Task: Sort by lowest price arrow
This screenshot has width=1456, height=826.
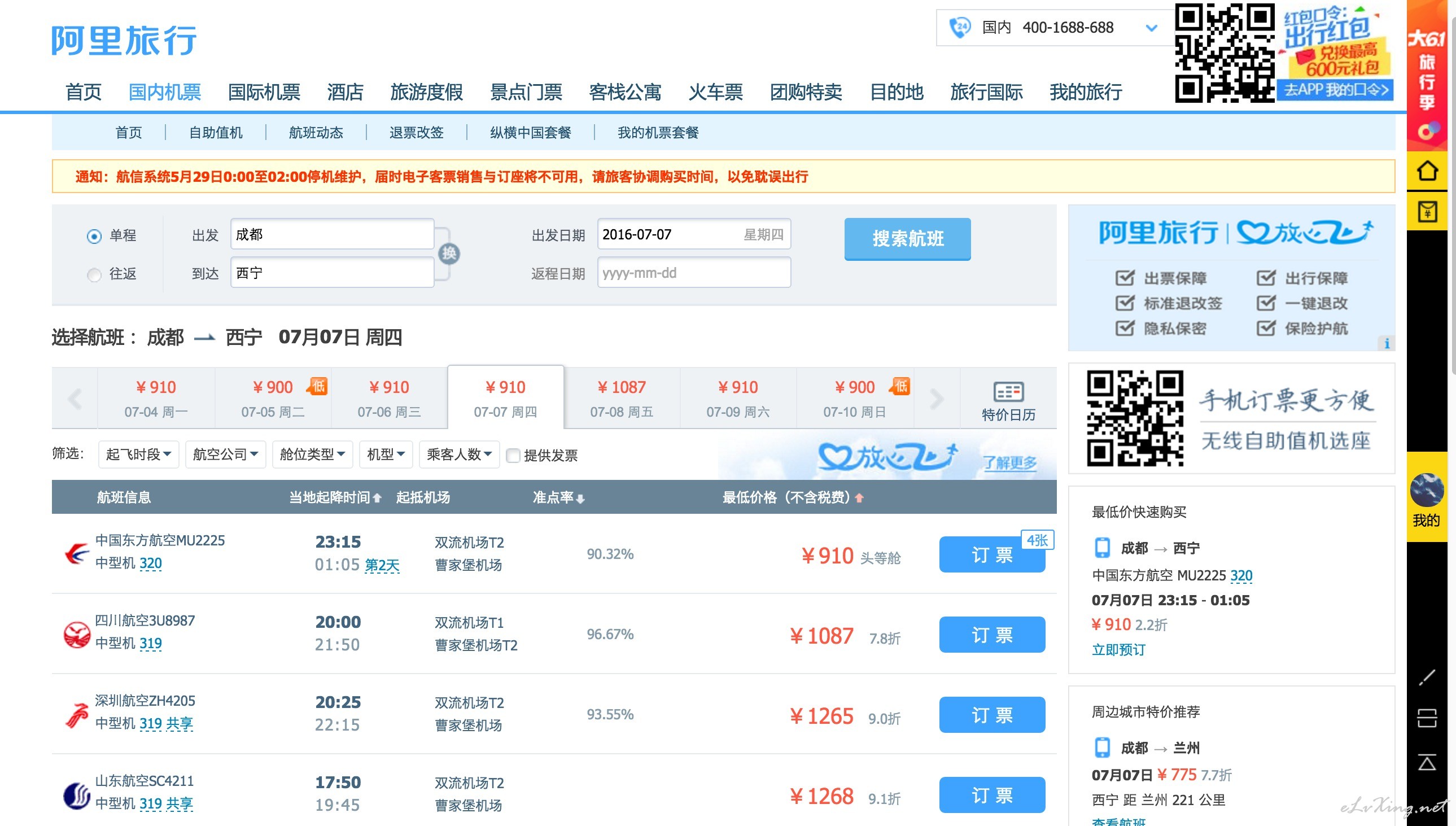Action: pos(859,498)
